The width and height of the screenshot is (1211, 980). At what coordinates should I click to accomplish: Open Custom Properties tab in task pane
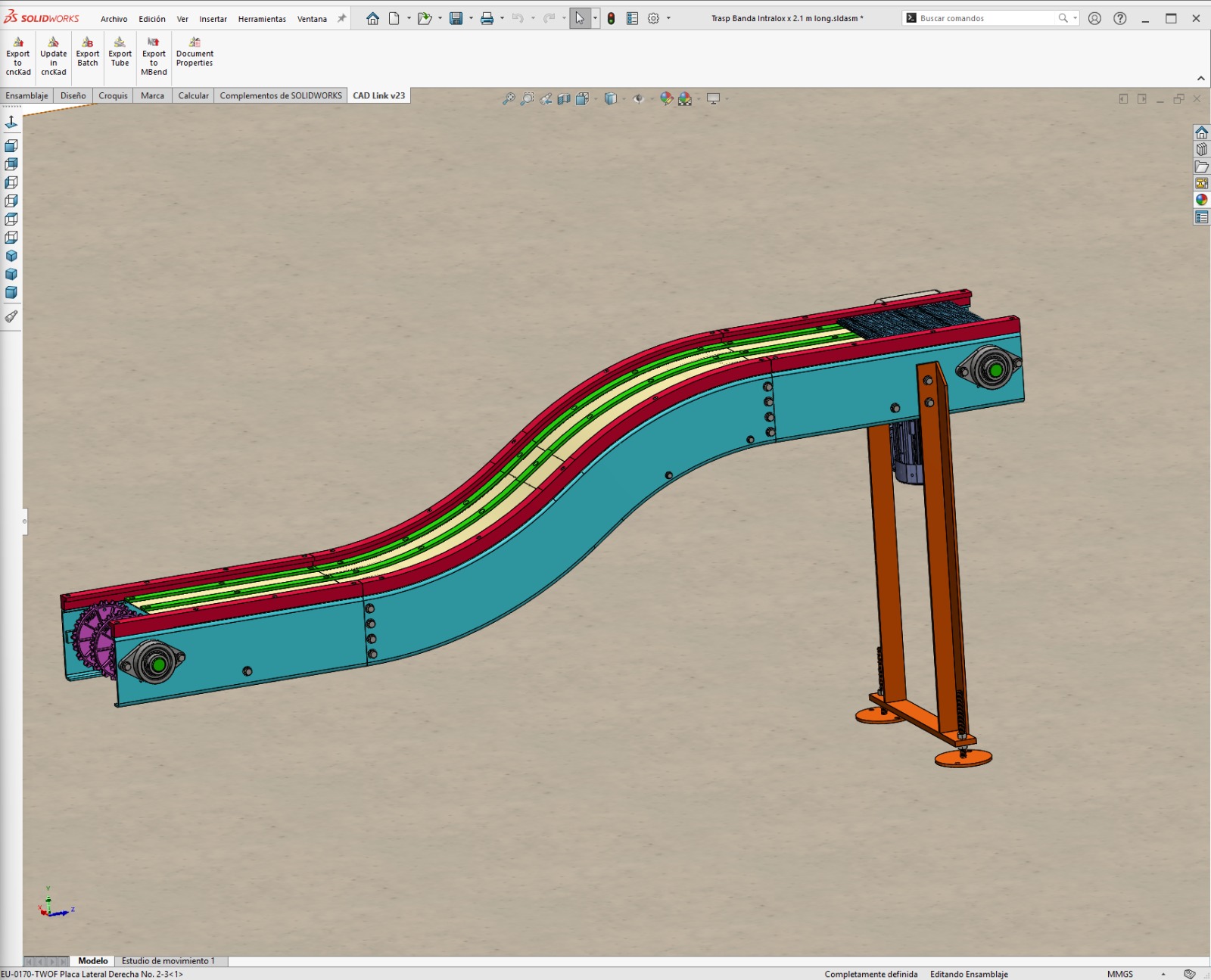tap(1201, 217)
